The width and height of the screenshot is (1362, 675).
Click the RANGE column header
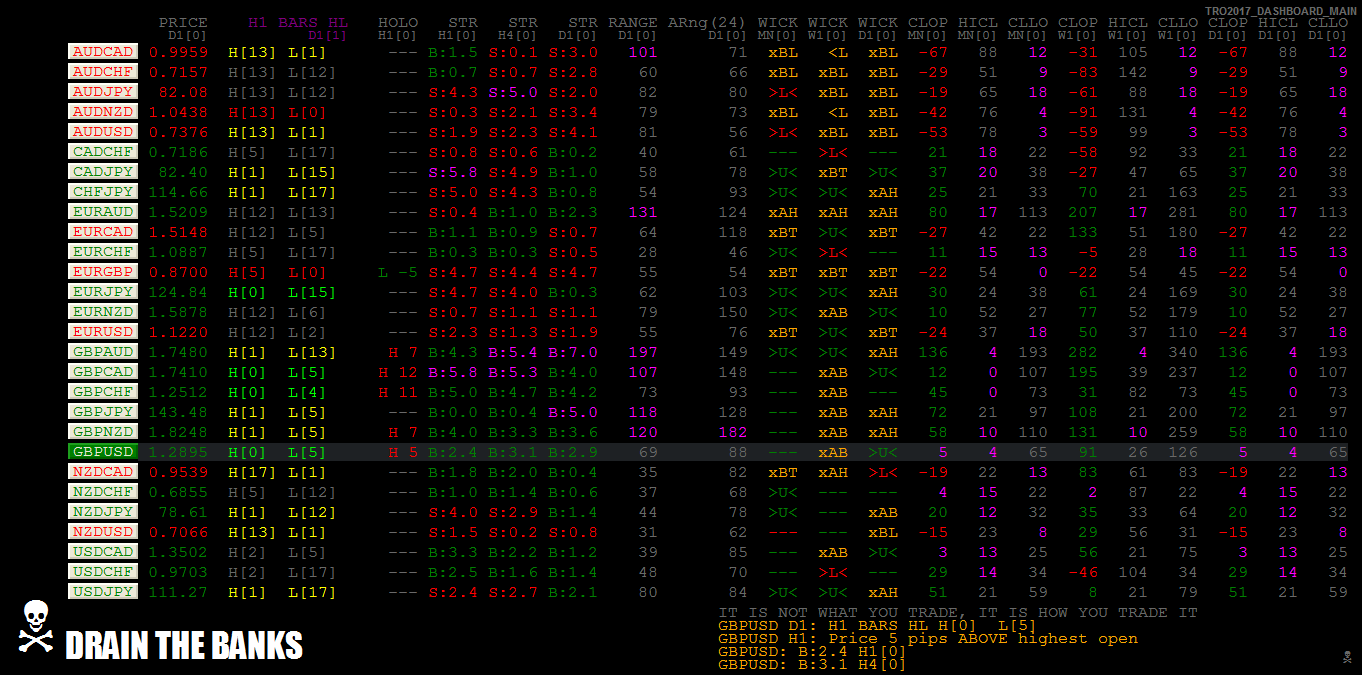point(633,23)
